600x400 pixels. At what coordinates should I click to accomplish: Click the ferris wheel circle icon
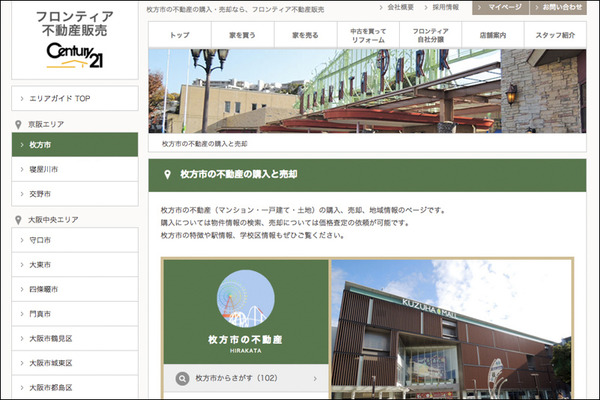pyautogui.click(x=246, y=298)
